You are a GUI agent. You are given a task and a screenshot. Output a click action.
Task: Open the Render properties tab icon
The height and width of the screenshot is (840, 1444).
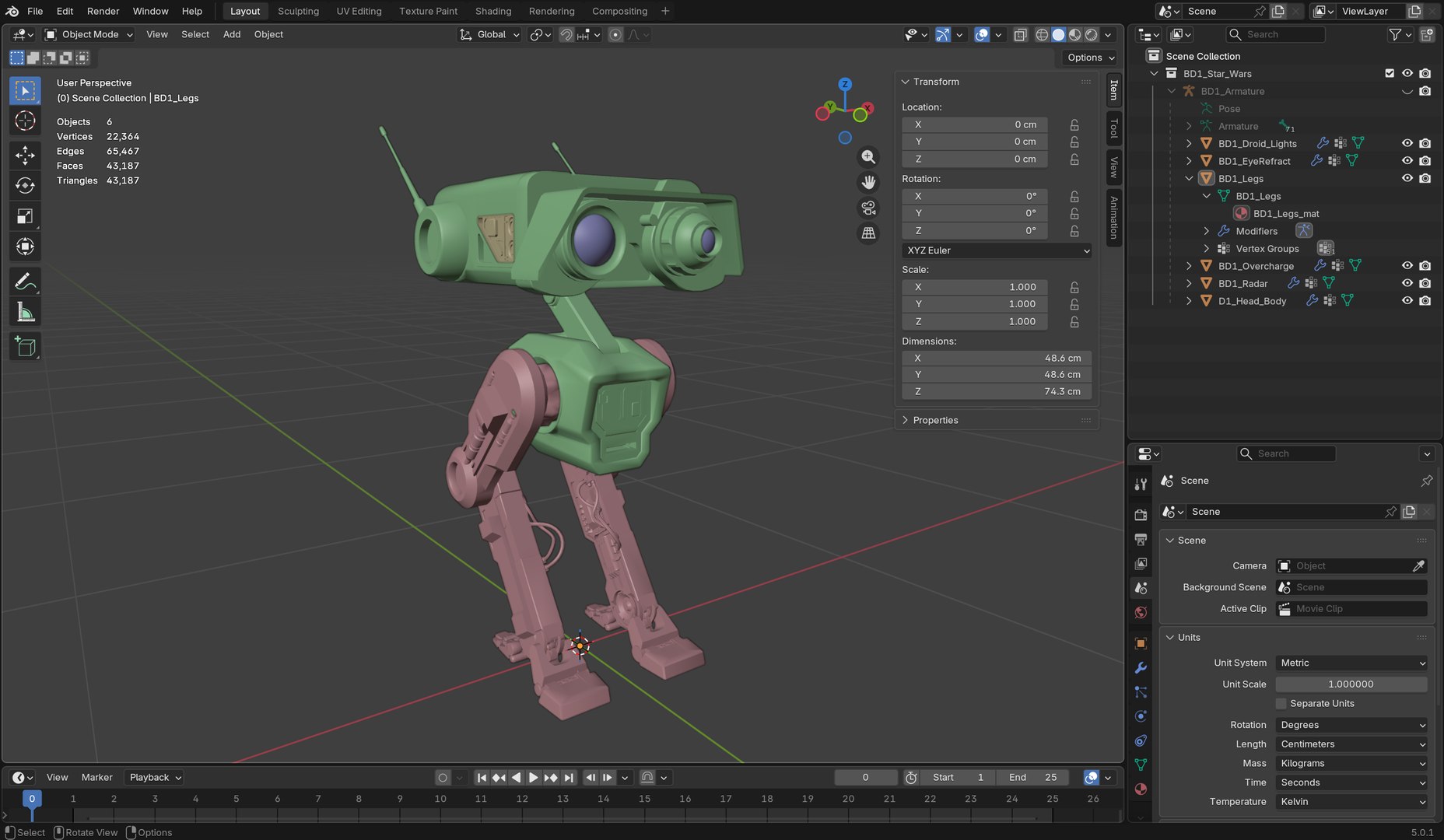point(1141,514)
